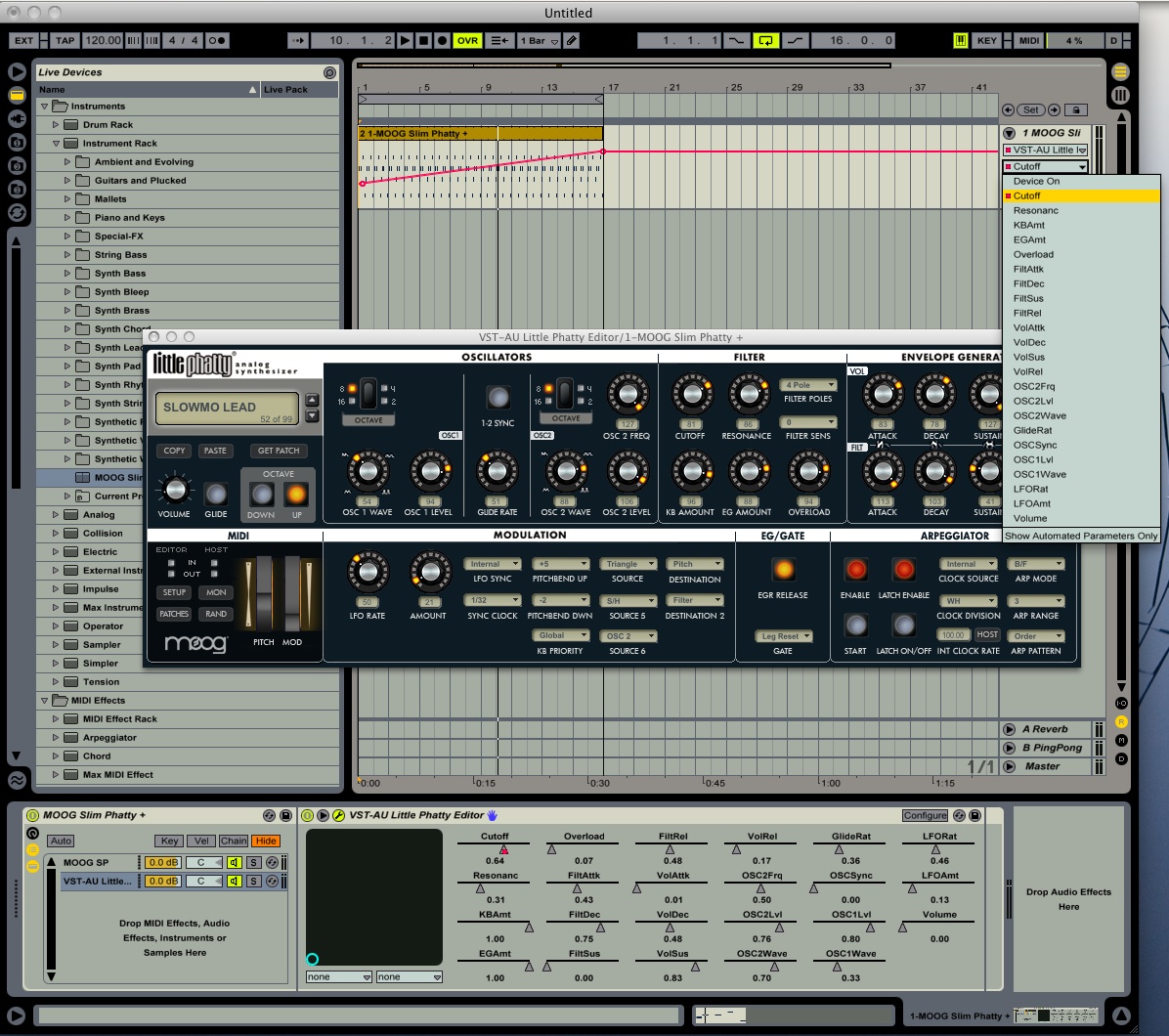The height and width of the screenshot is (1036, 1169).
Task: Choose Show Automated Parameters Only
Action: pyautogui.click(x=1081, y=536)
